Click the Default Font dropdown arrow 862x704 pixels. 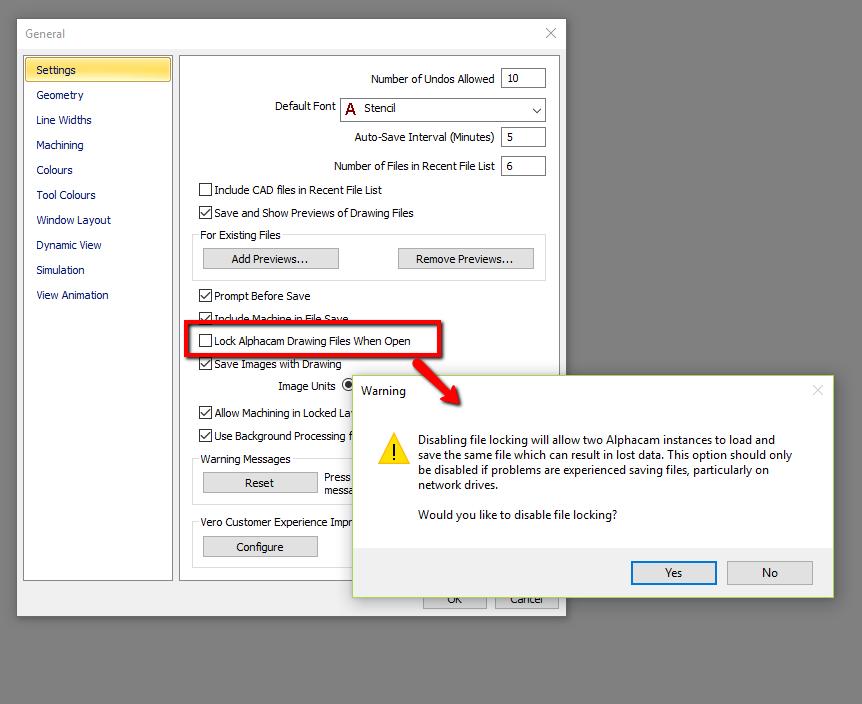point(537,110)
